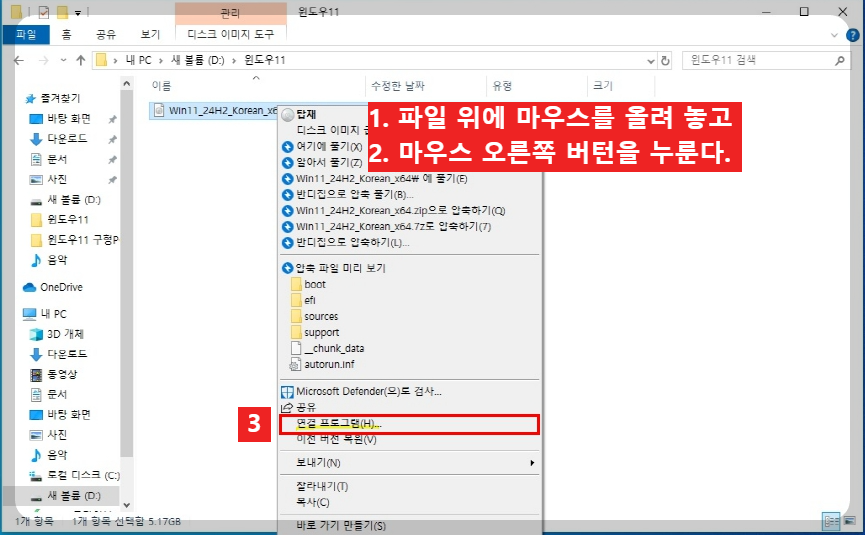Click the search magnifier icon

pyautogui.click(x=840, y=60)
